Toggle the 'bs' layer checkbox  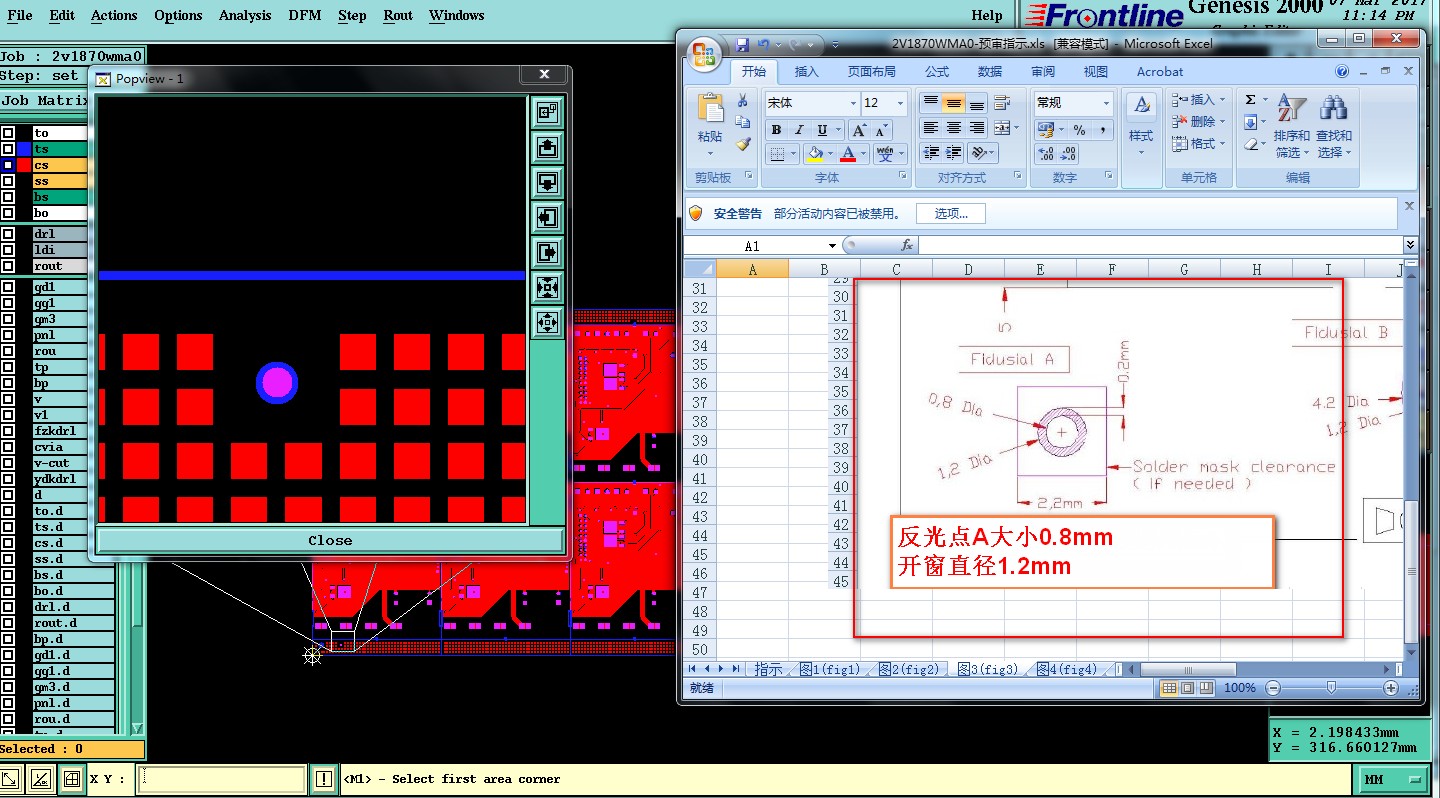pyautogui.click(x=8, y=197)
